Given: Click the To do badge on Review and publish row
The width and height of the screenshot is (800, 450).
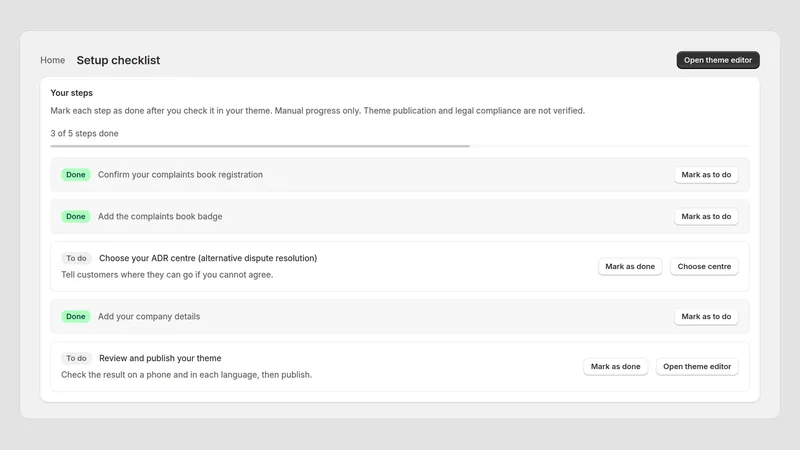Looking at the screenshot, I should tap(77, 358).
